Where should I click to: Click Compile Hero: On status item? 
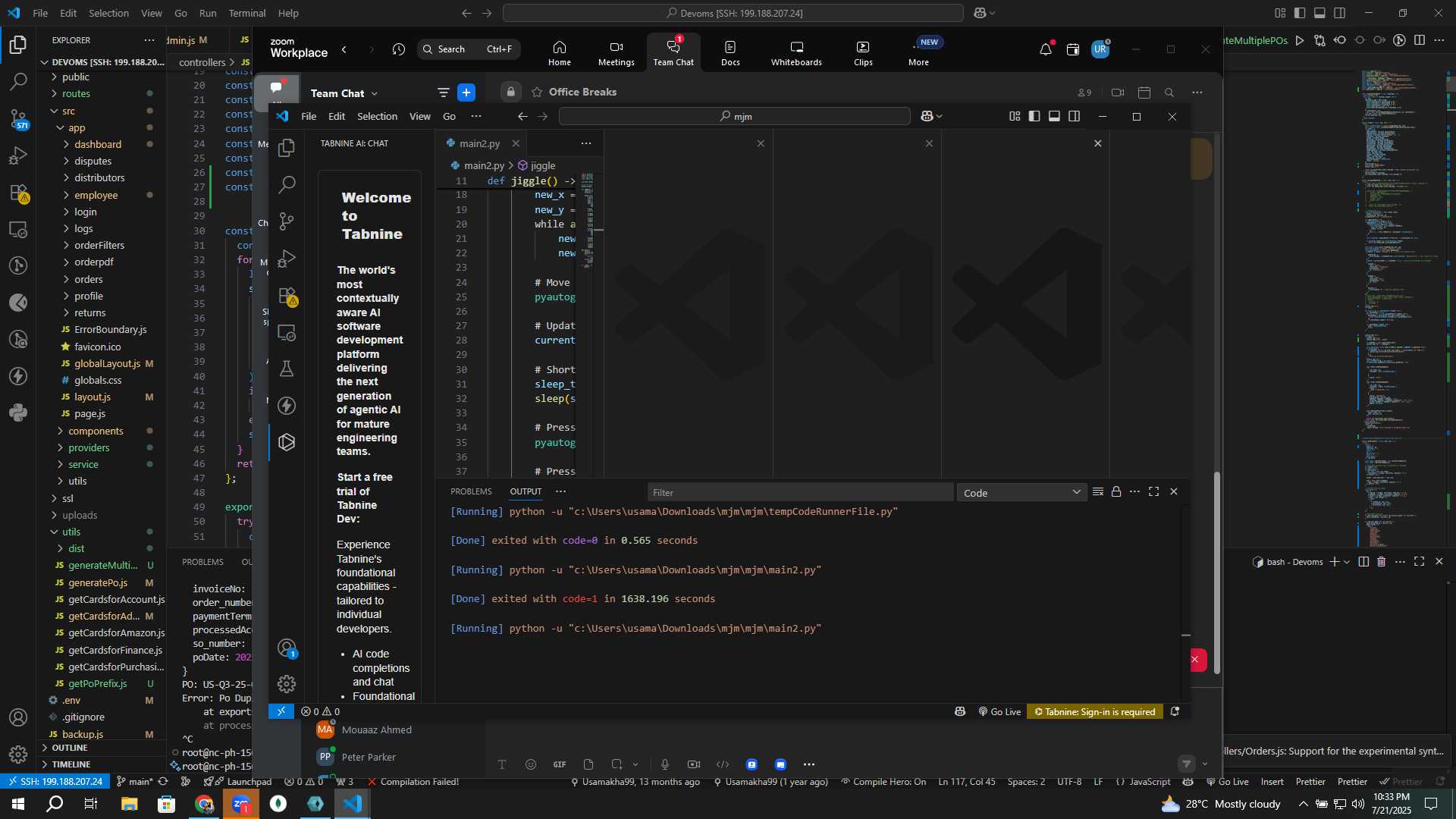click(x=883, y=782)
